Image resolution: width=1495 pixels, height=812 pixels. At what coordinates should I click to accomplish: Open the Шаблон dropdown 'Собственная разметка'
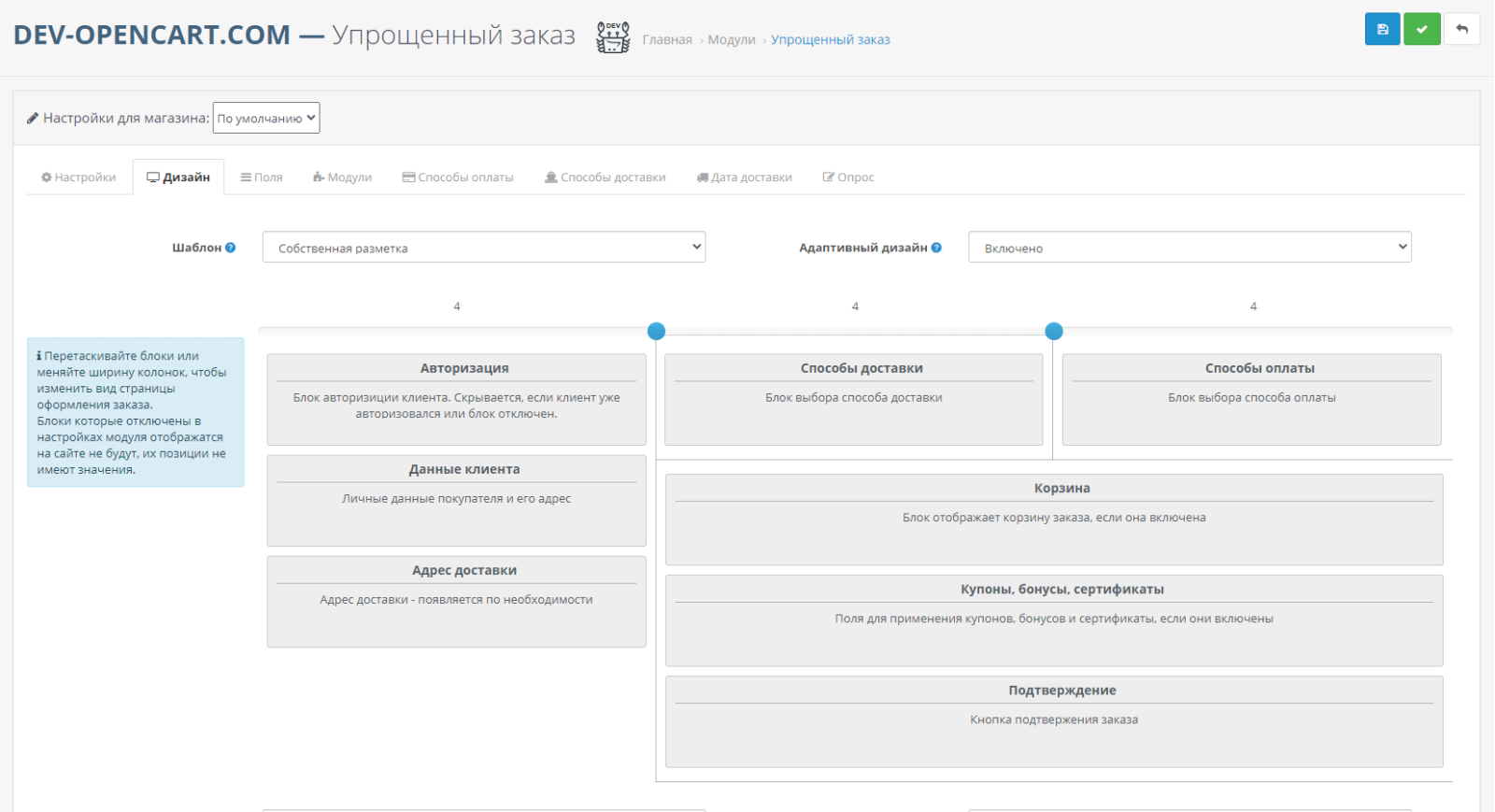pyautogui.click(x=484, y=248)
